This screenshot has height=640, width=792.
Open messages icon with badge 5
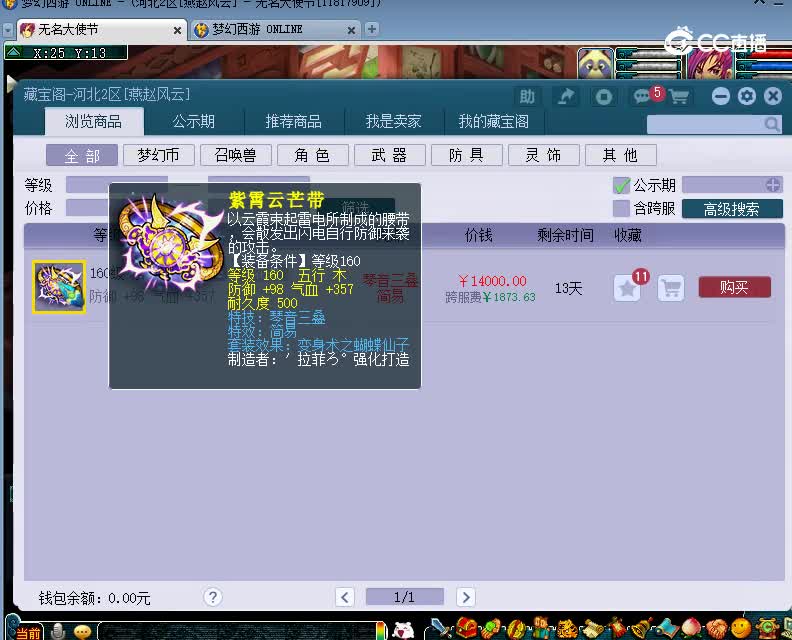(x=643, y=96)
